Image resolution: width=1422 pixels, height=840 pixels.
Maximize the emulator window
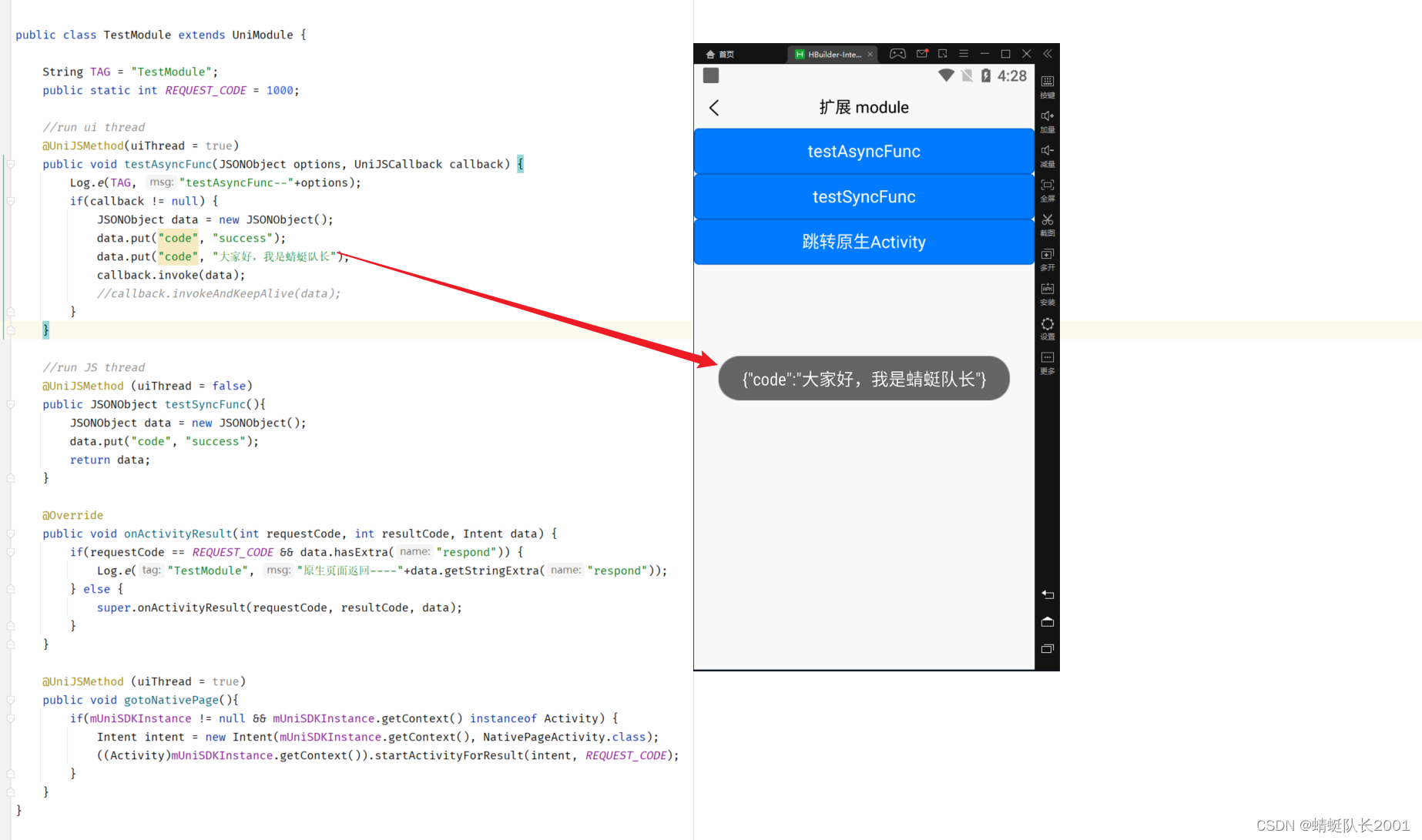[x=1005, y=54]
